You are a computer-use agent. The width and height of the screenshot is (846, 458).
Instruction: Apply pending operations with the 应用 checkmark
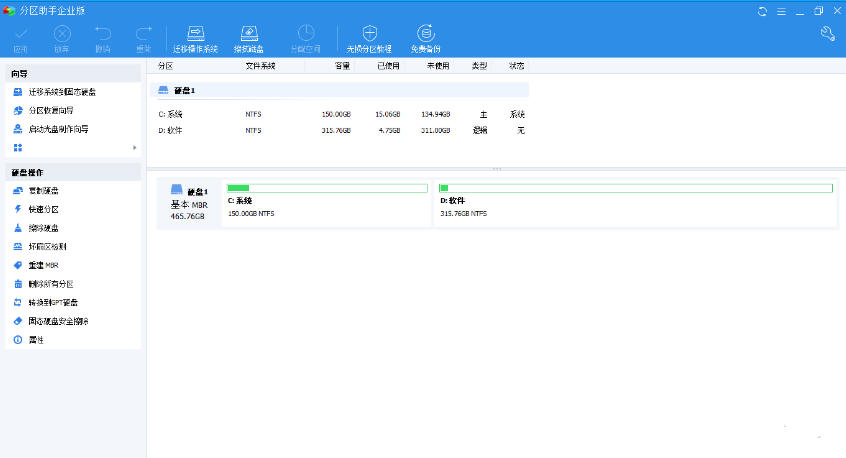pos(21,39)
